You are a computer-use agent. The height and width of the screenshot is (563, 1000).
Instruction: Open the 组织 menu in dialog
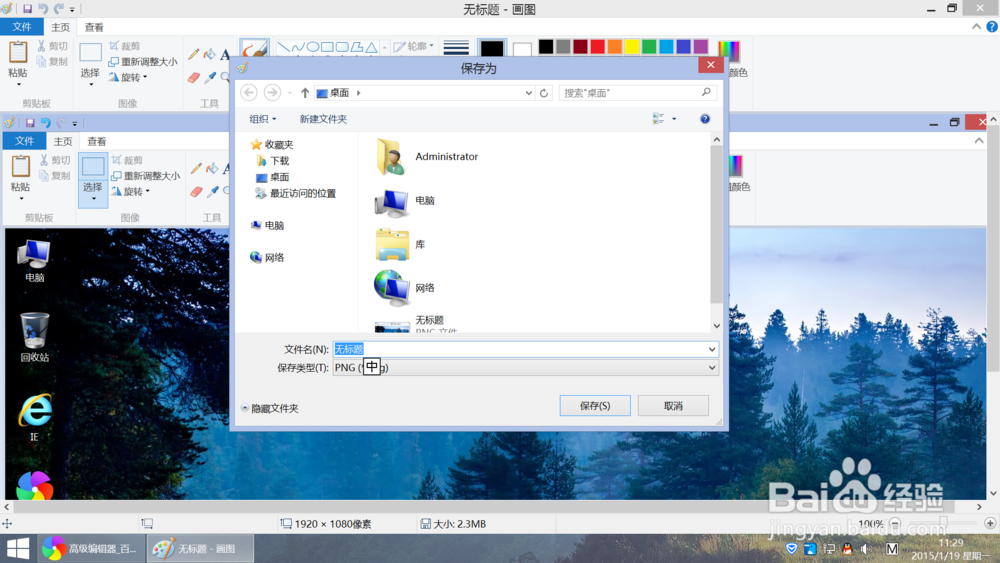262,119
